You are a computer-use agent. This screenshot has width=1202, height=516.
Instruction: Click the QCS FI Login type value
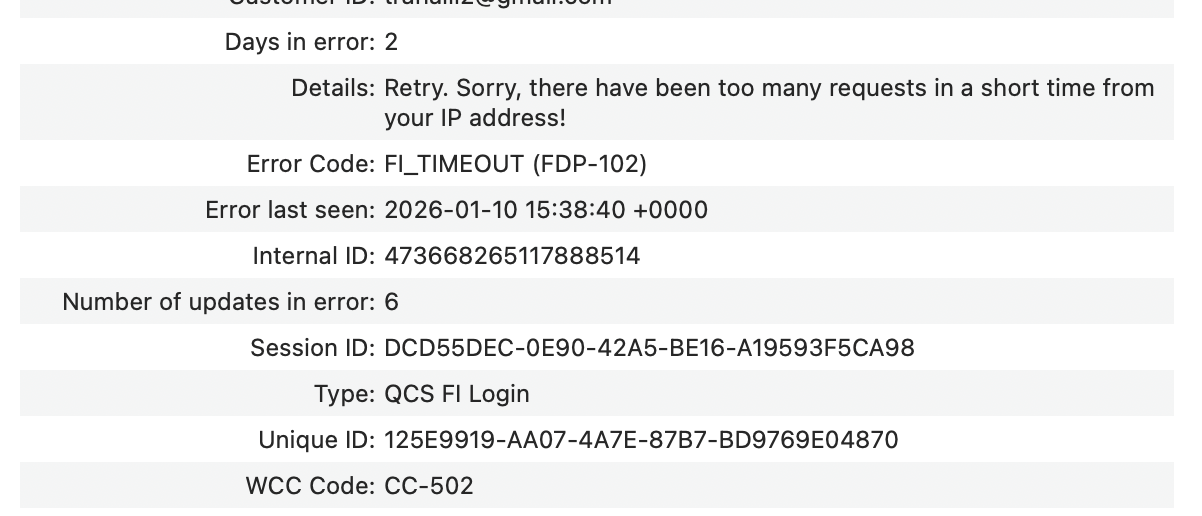[457, 394]
